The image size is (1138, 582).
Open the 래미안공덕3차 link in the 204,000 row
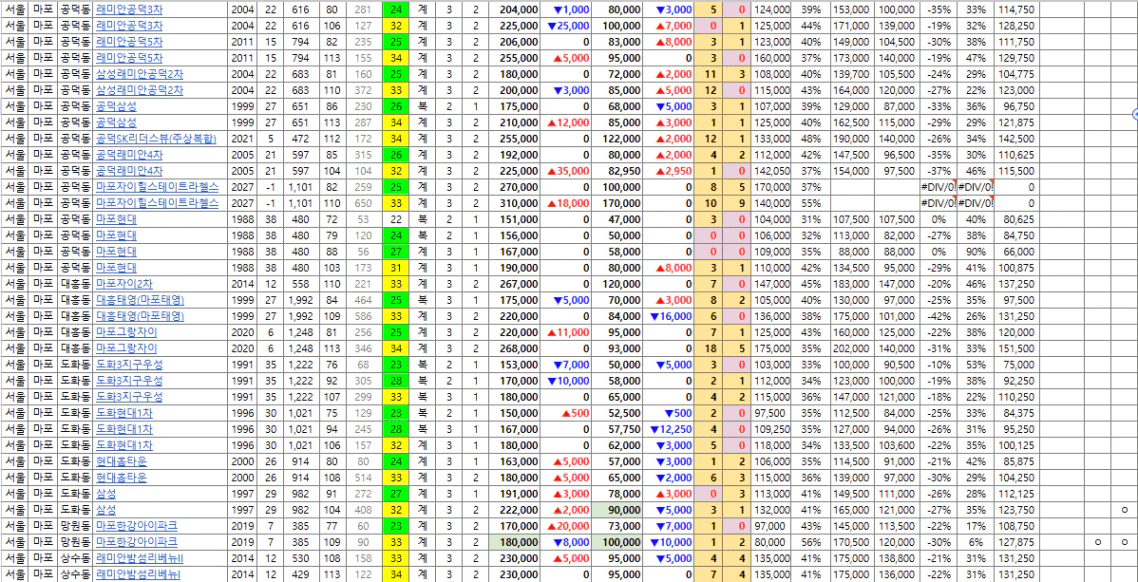tap(128, 9)
